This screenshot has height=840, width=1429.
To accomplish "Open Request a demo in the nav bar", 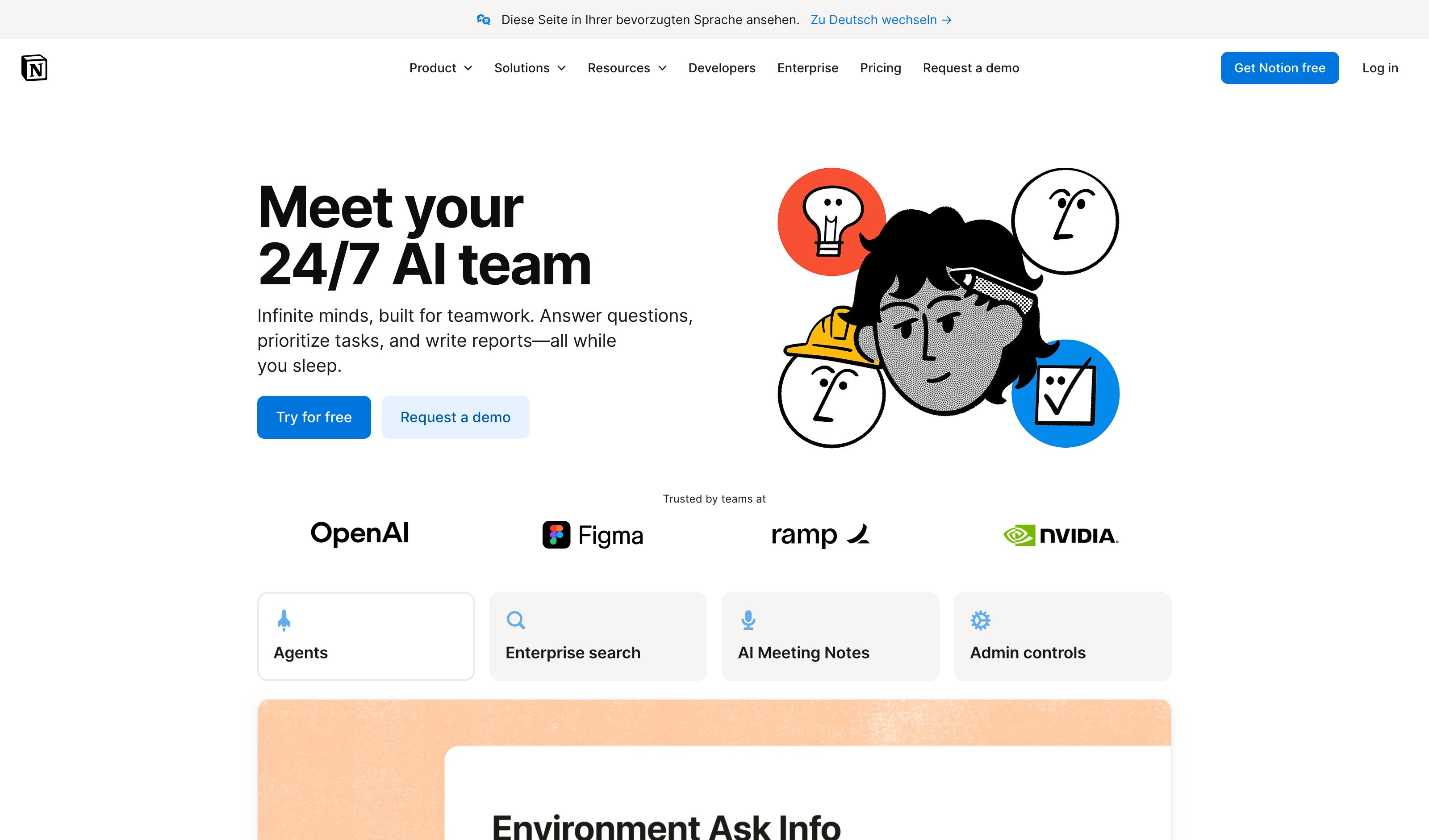I will [971, 68].
